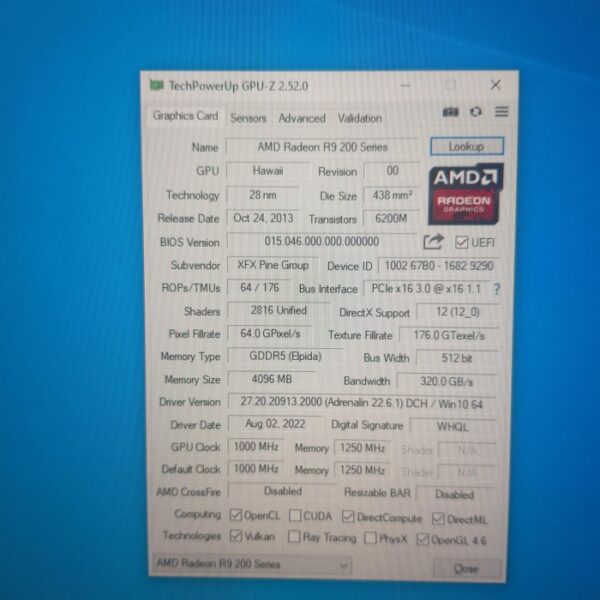Click the Shaders field 2816 Unified

(279, 310)
